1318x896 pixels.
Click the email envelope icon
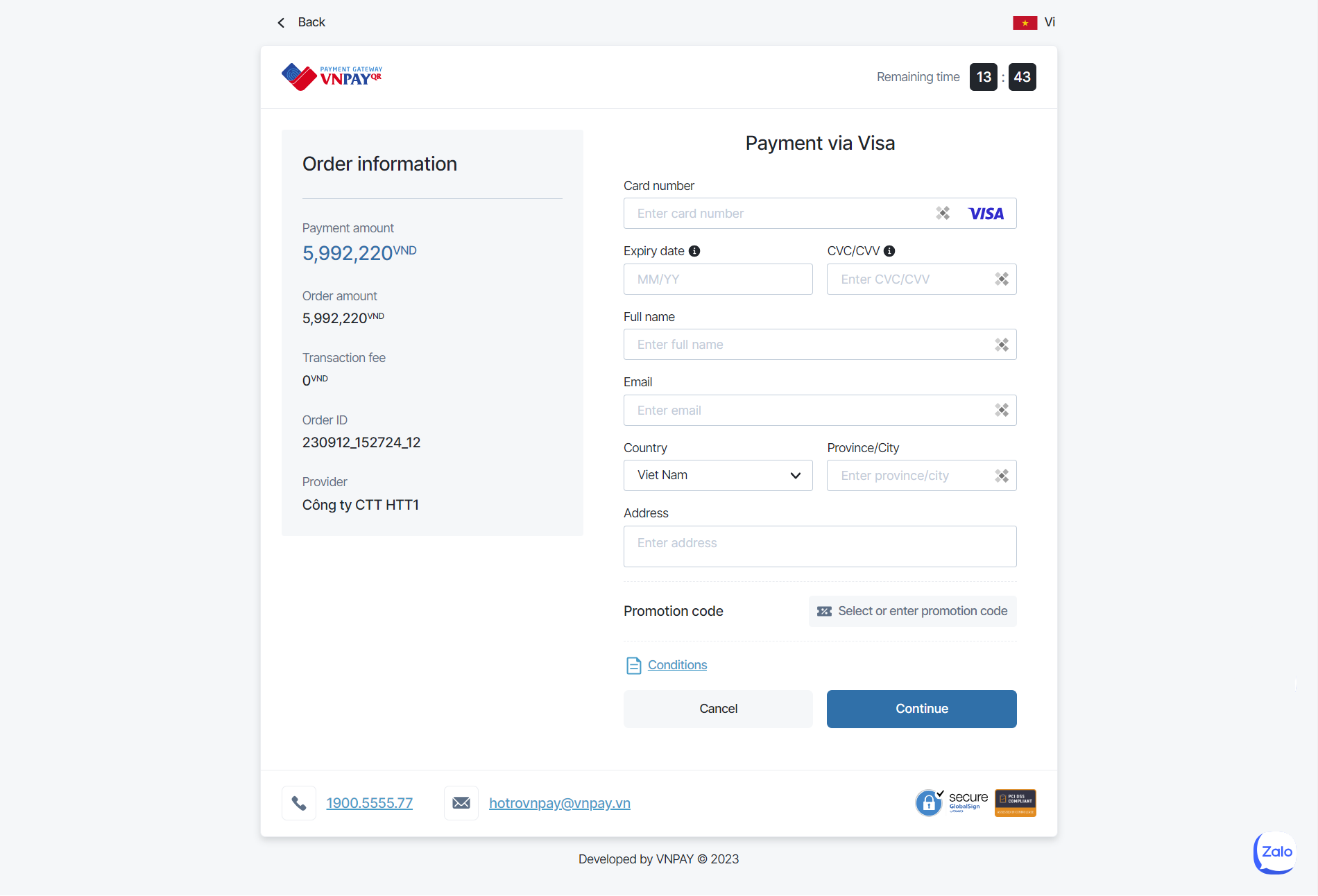tap(461, 803)
